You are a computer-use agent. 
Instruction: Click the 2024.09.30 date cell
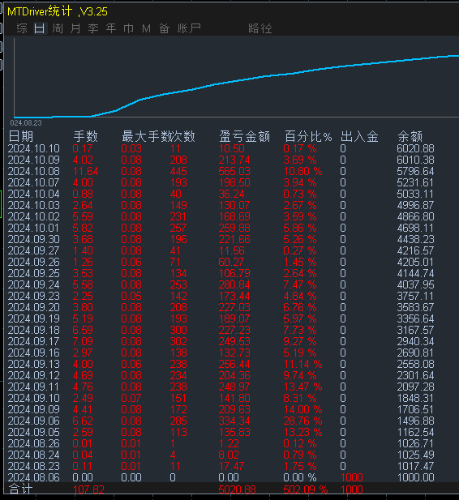[34, 239]
